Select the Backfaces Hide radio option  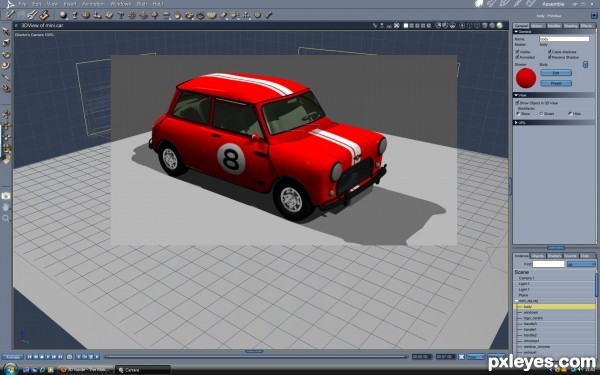570,114
